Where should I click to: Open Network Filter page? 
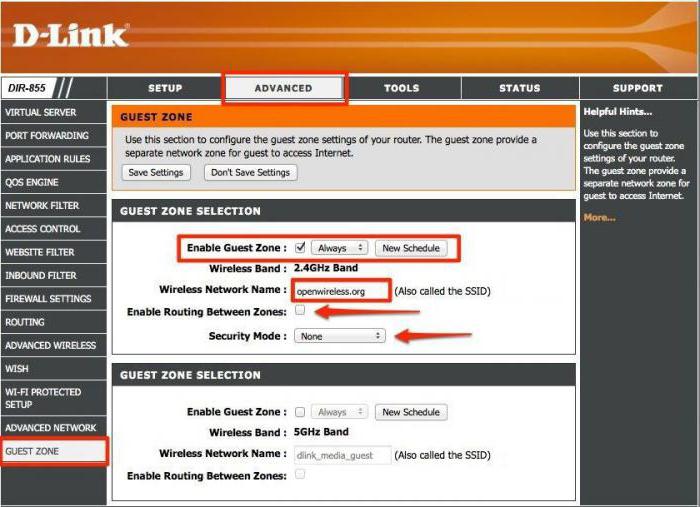[53, 205]
